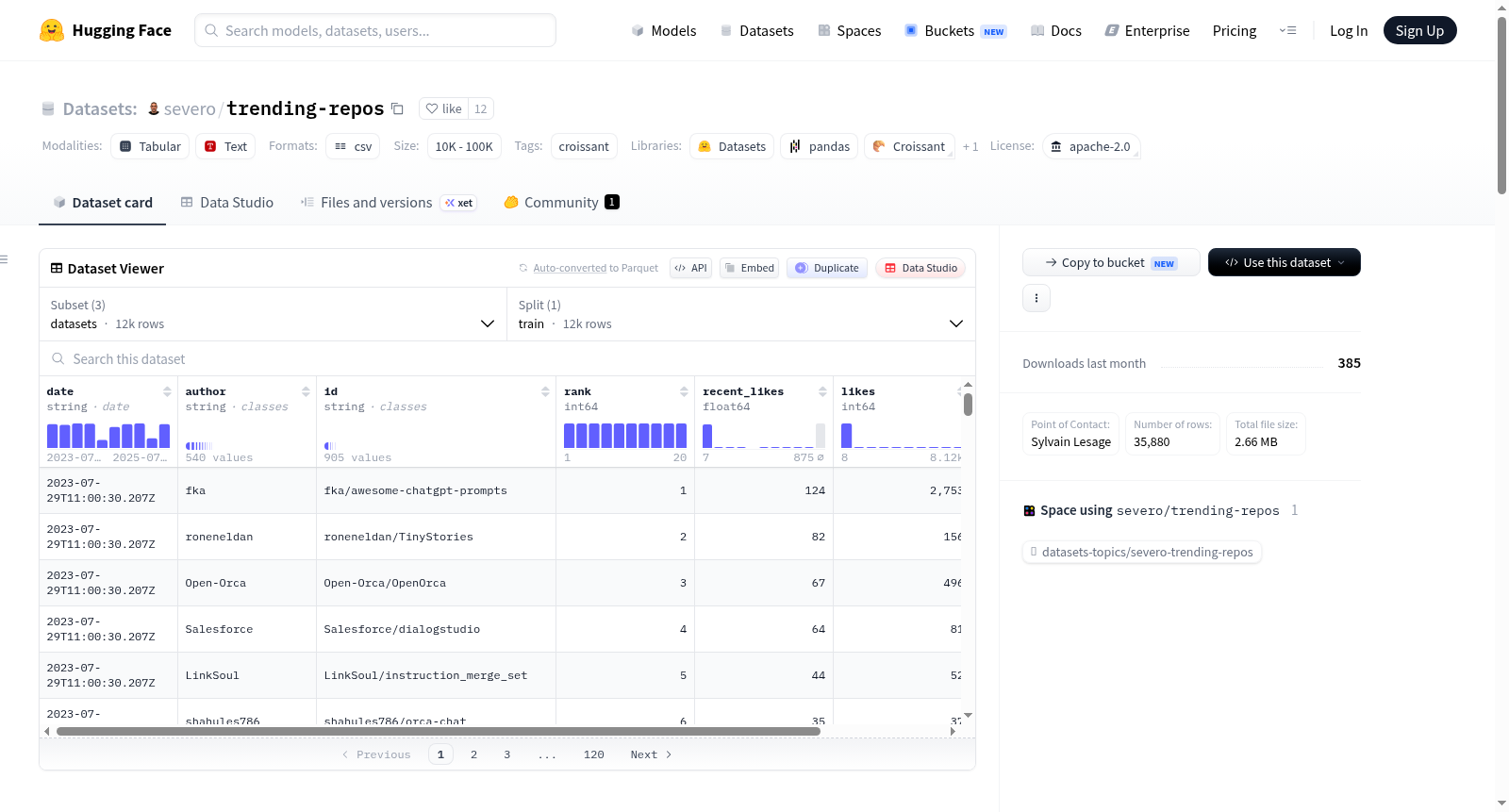Sort the rank column
The image size is (1509, 812).
[x=684, y=391]
